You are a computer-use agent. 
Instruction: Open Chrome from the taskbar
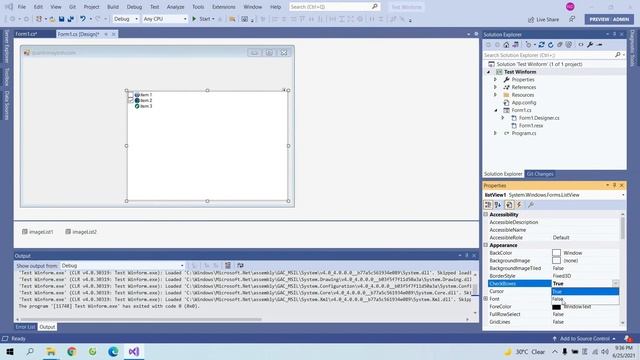click(72, 351)
